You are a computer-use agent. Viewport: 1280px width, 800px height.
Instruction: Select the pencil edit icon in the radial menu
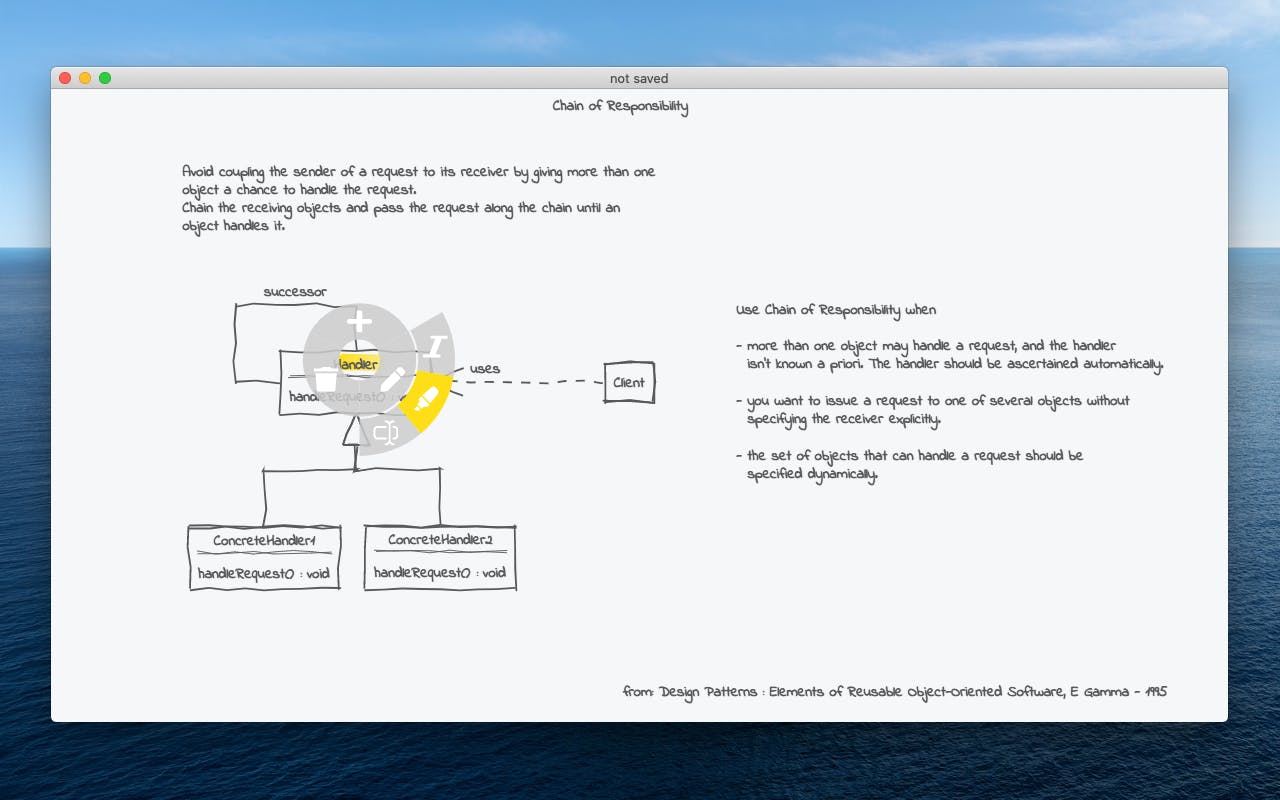pos(392,379)
